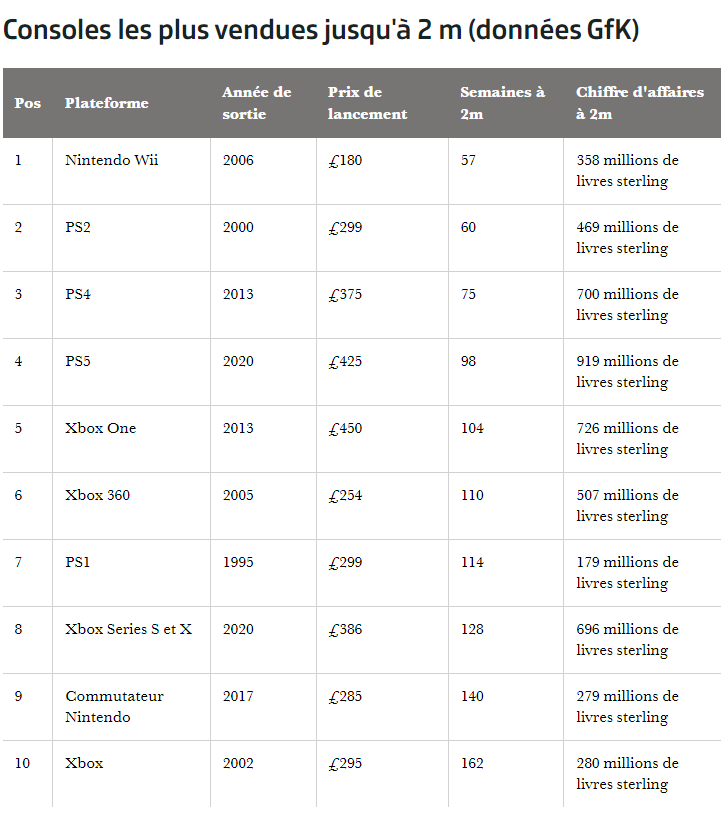721x823 pixels.
Task: Click the 'Chiffre d'affaires à 2m' header
Action: click(628, 103)
